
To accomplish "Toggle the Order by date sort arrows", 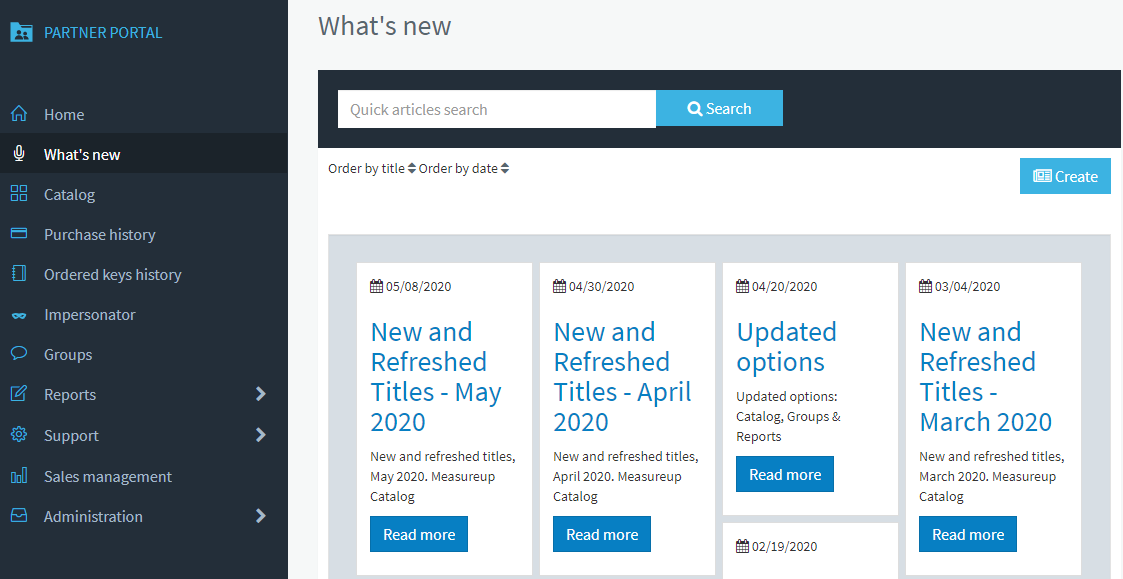I will [x=505, y=168].
